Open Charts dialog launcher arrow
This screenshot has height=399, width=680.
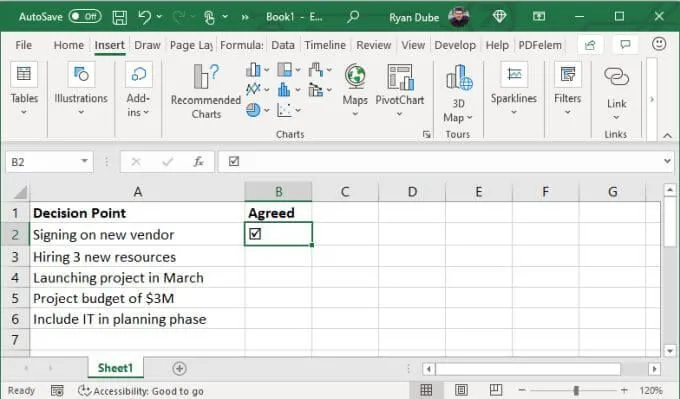pos(427,134)
